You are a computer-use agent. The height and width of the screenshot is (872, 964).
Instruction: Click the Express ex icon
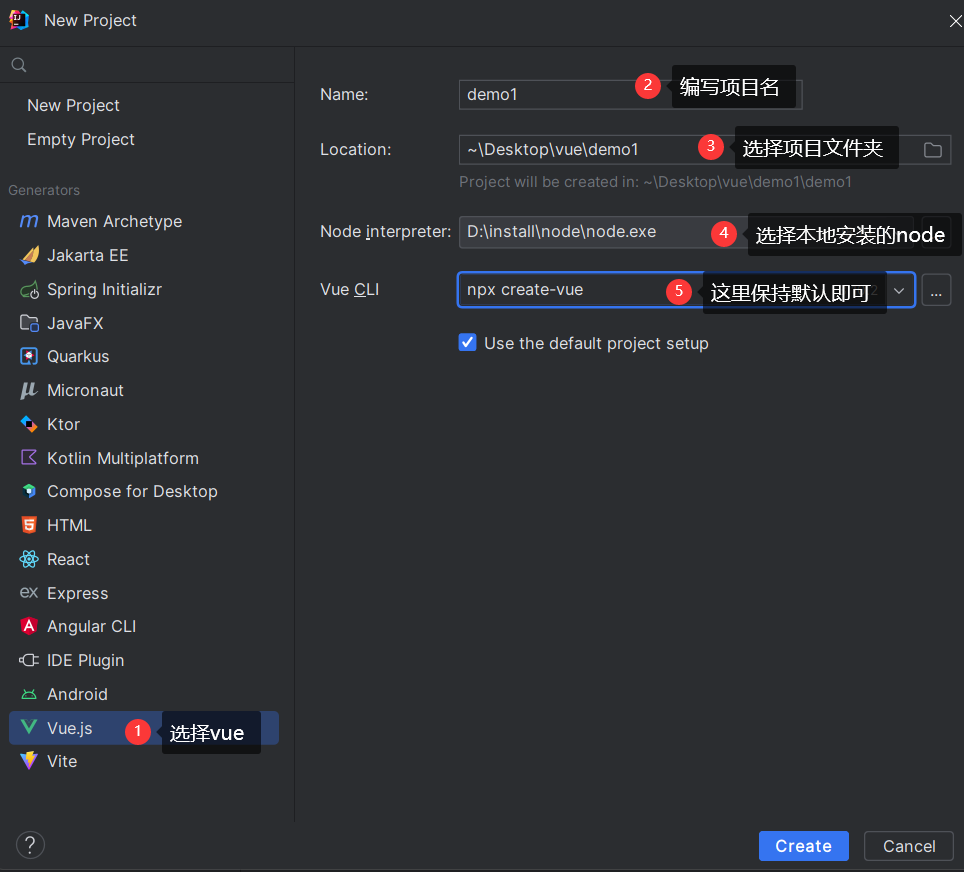pos(29,592)
